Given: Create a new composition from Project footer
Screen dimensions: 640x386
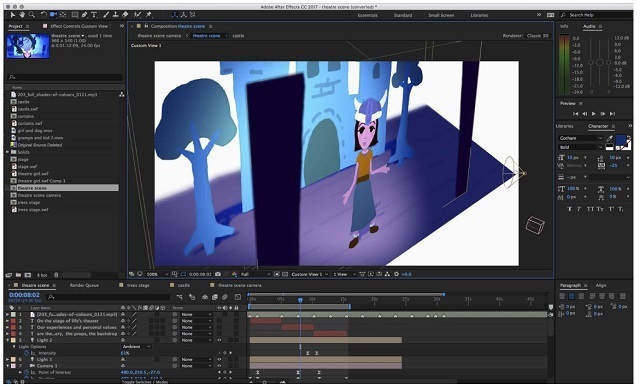Looking at the screenshot, I should click(28, 275).
